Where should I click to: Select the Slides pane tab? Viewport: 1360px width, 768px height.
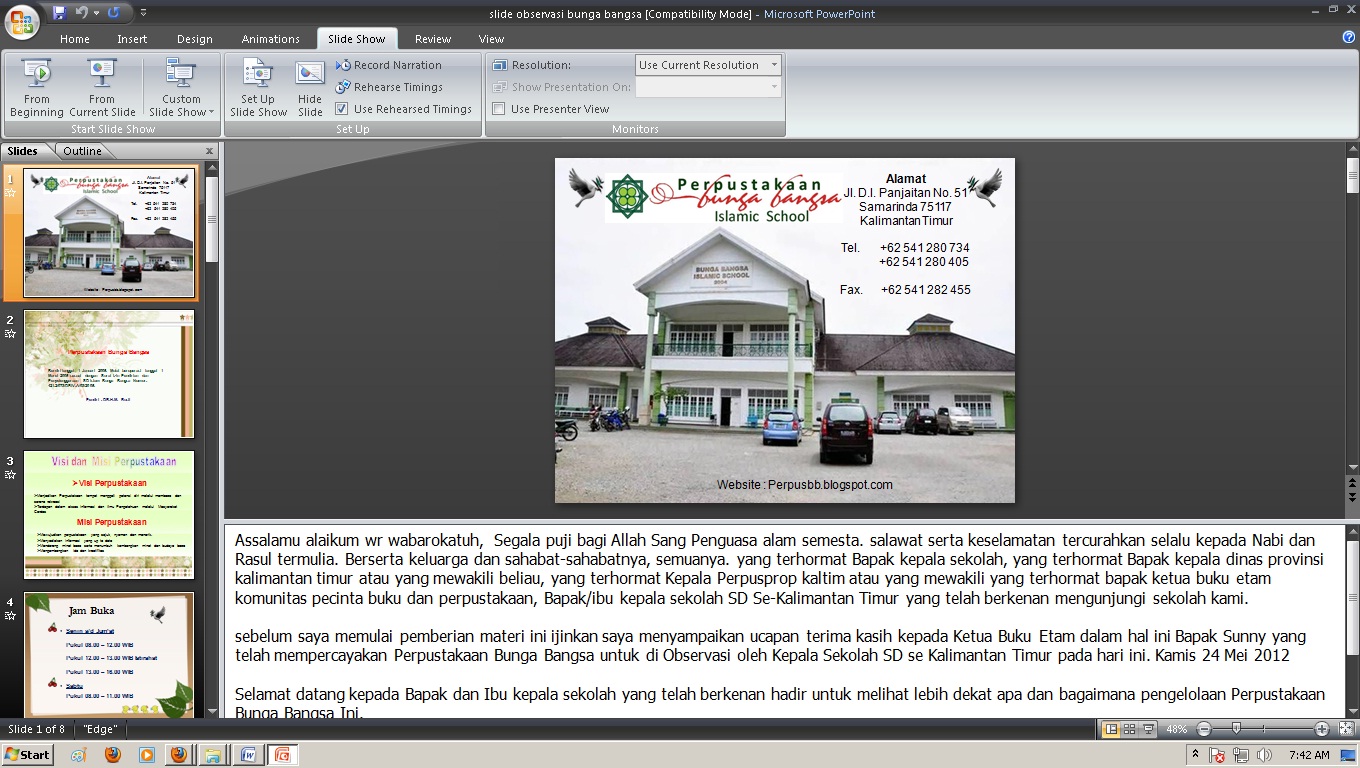[23, 151]
